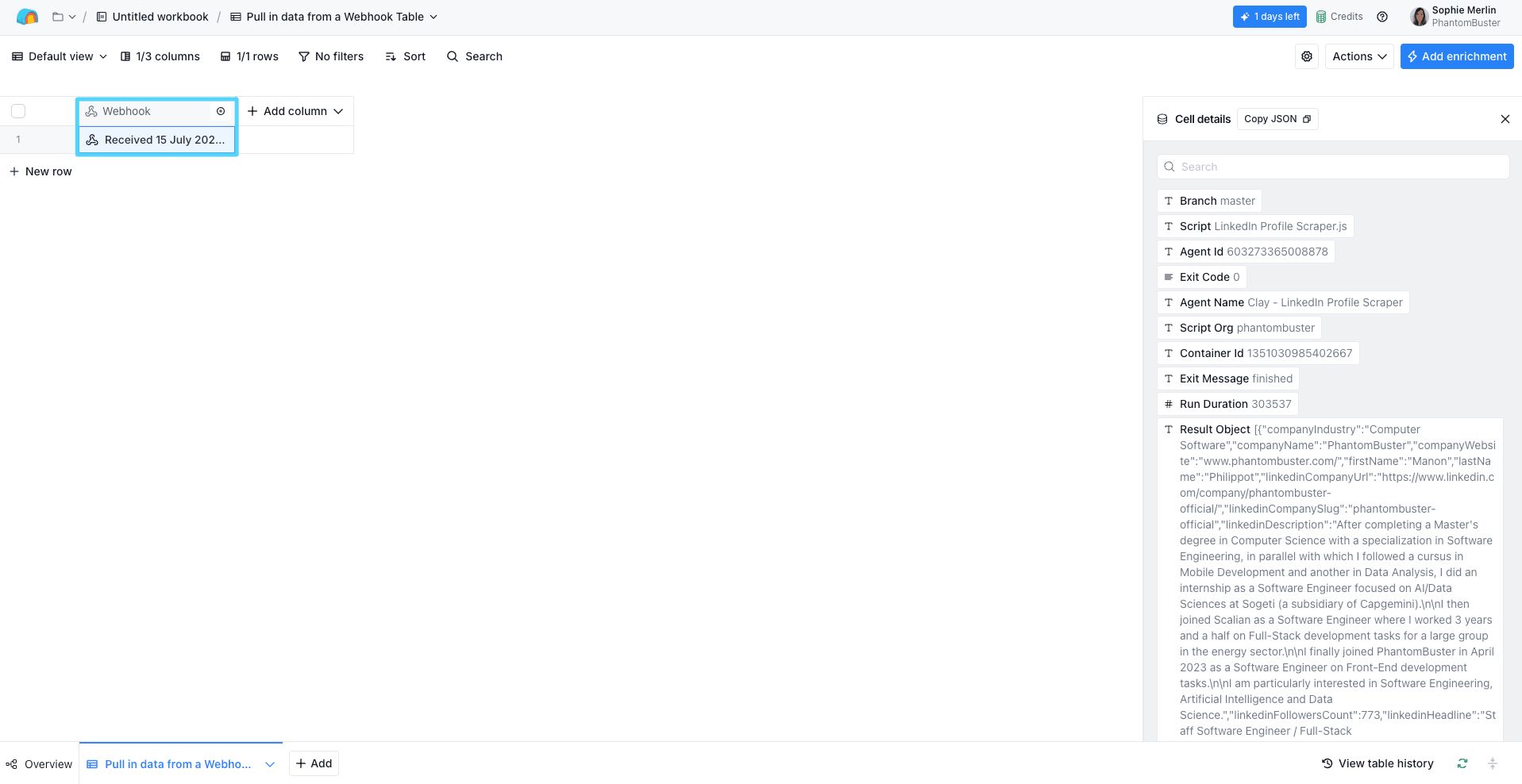Open the folder navigation dropdown
The image size is (1522, 784).
pos(64,17)
